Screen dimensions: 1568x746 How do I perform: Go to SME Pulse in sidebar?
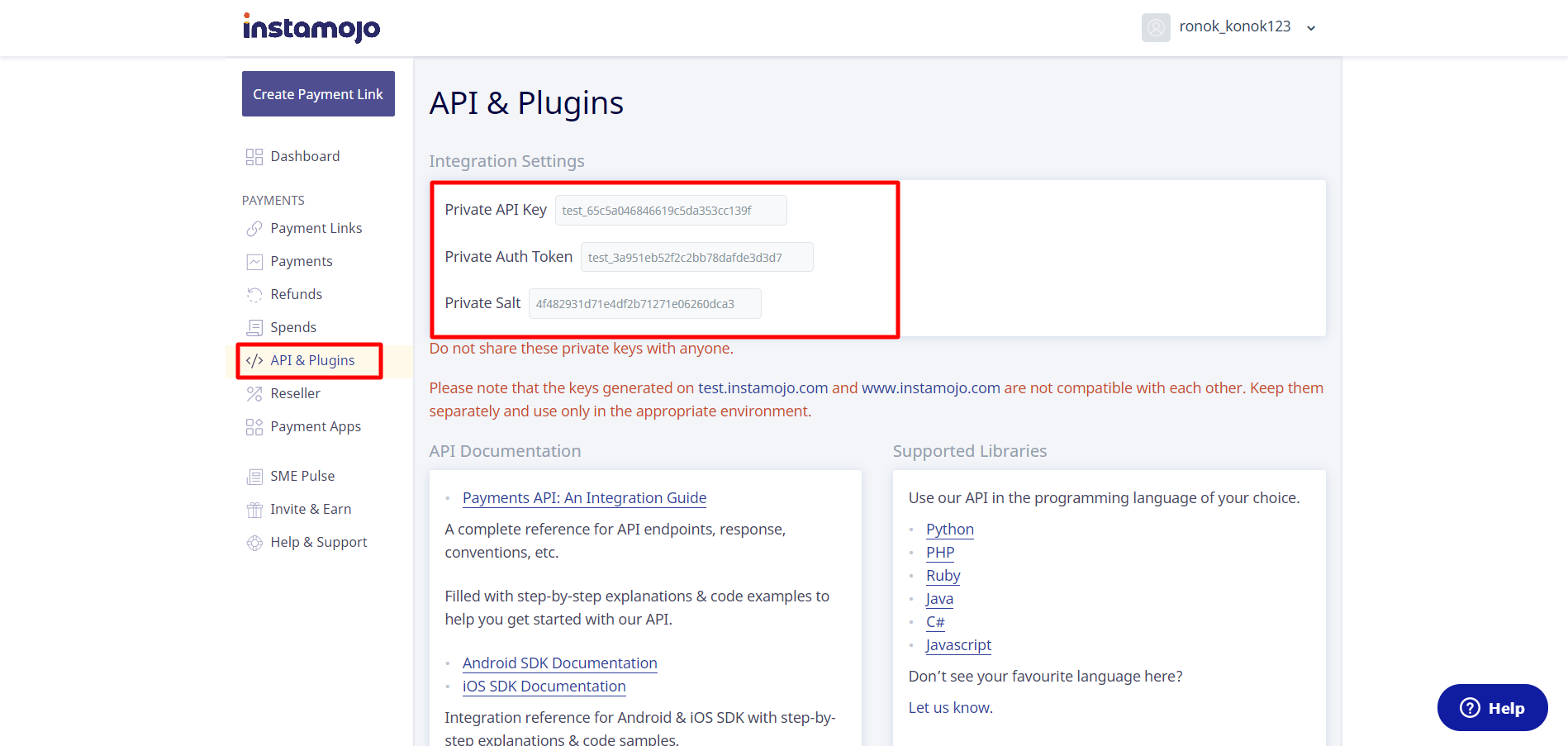(302, 477)
